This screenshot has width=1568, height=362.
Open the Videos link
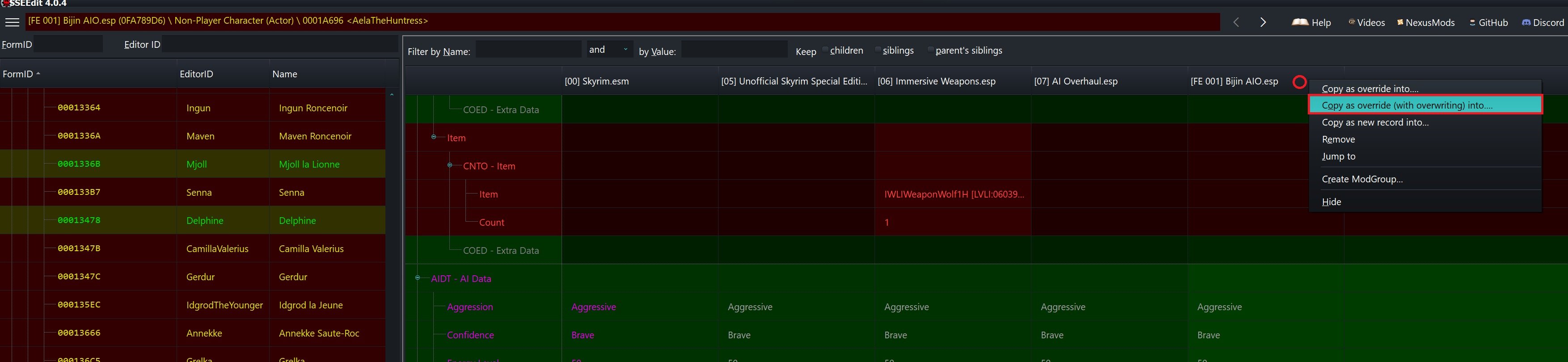1367,22
